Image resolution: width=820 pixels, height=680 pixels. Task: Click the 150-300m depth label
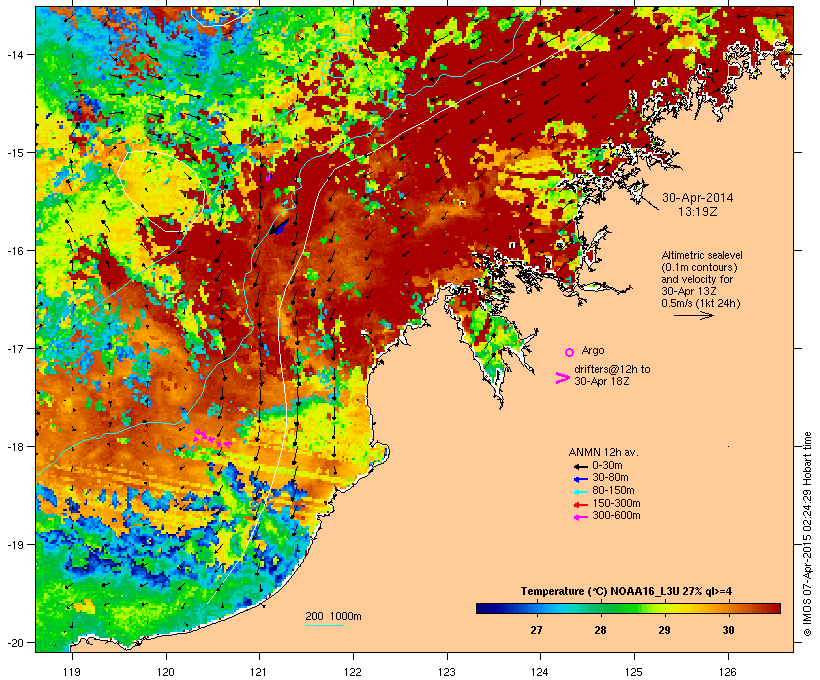tap(616, 503)
